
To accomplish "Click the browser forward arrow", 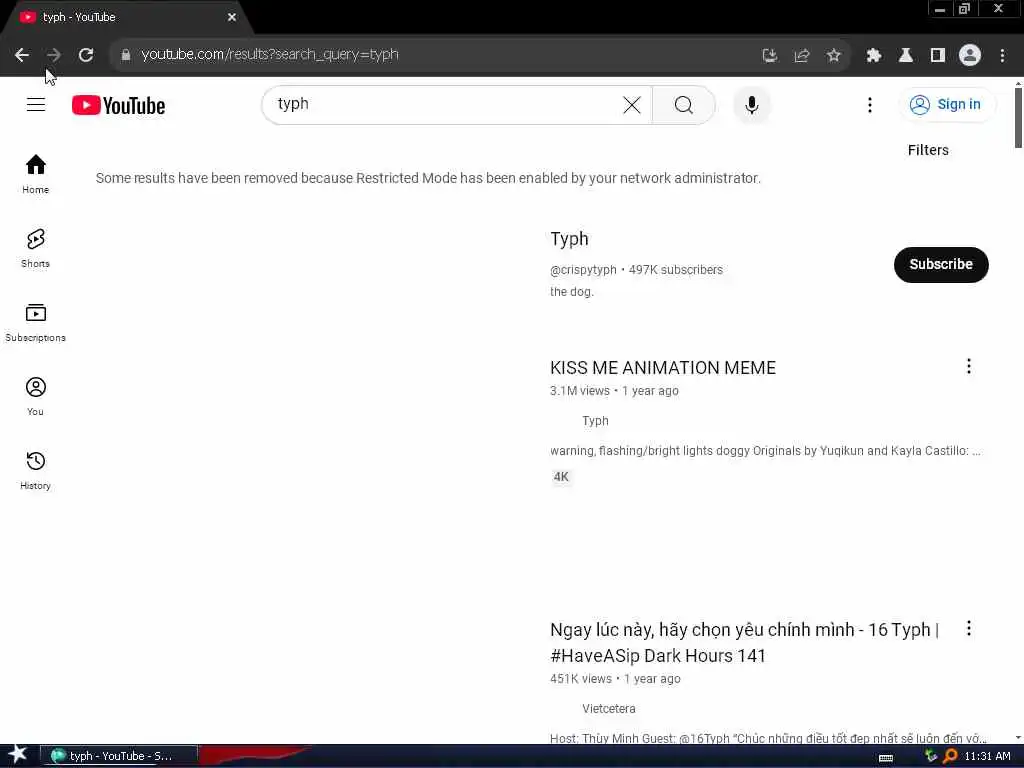I will [54, 55].
